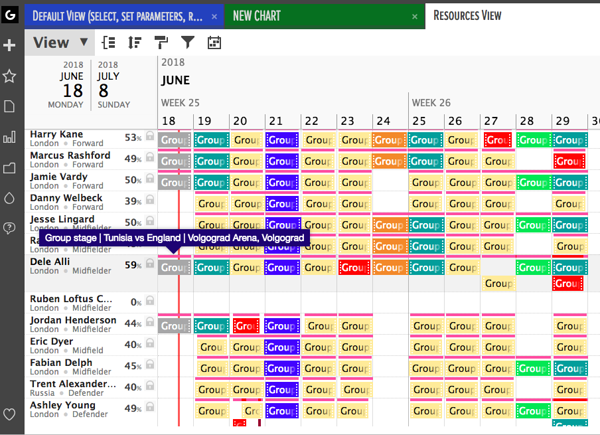Click Jordan Henderson's red task on June 20
600x435 pixels.
point(246,326)
